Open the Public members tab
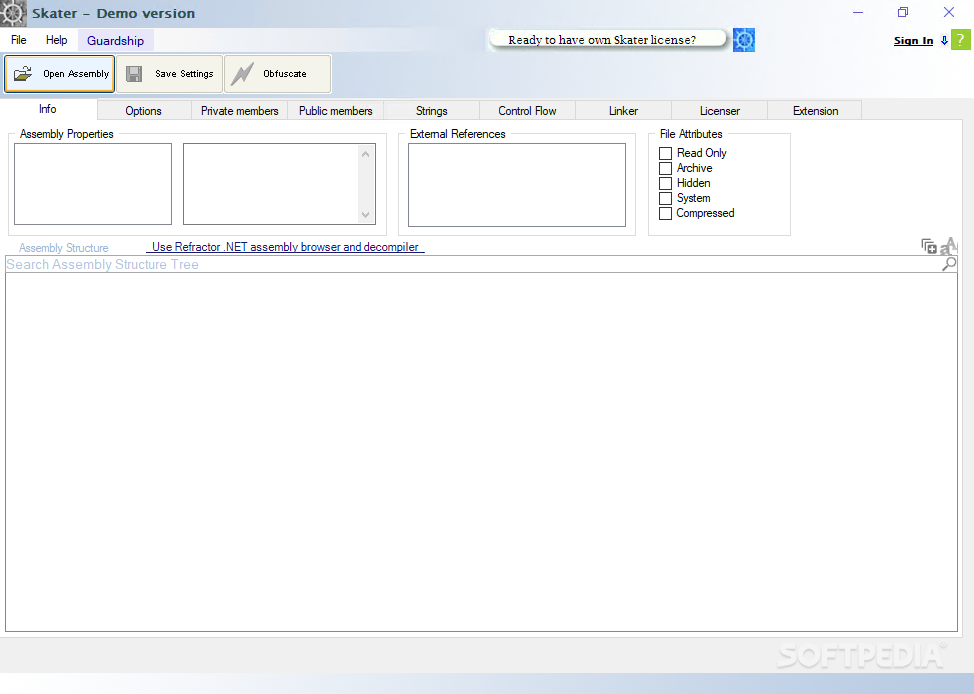974x694 pixels. click(335, 111)
